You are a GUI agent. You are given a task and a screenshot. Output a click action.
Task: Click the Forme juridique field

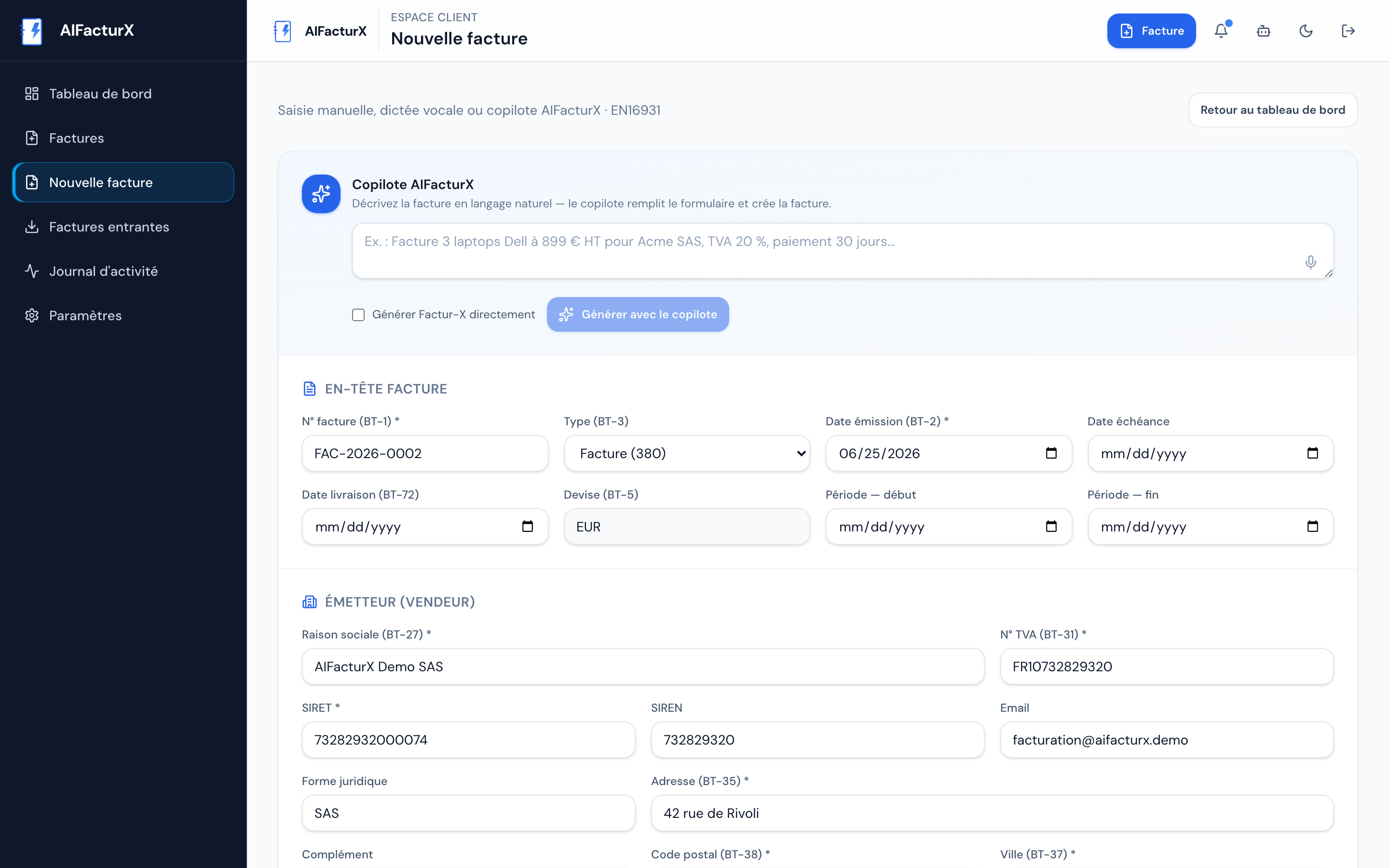point(468,814)
